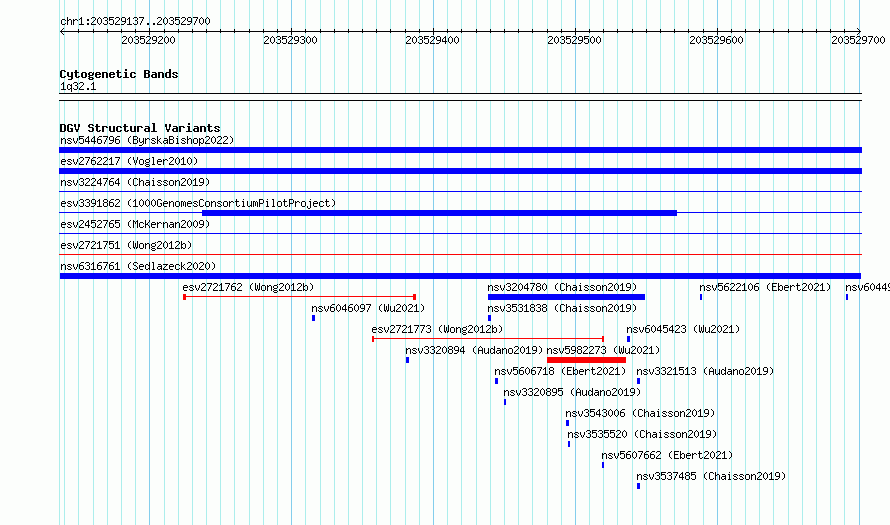Click blue marker below nsv5606718

496,381
